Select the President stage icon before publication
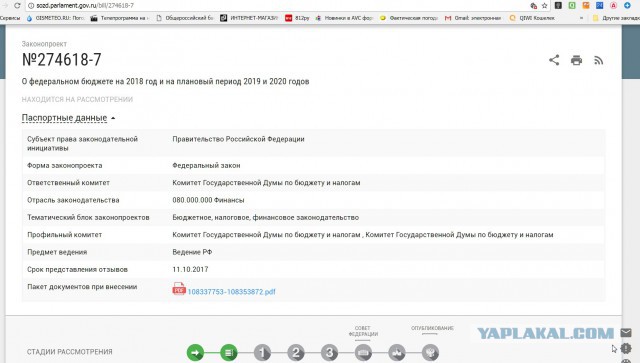 click(397, 352)
